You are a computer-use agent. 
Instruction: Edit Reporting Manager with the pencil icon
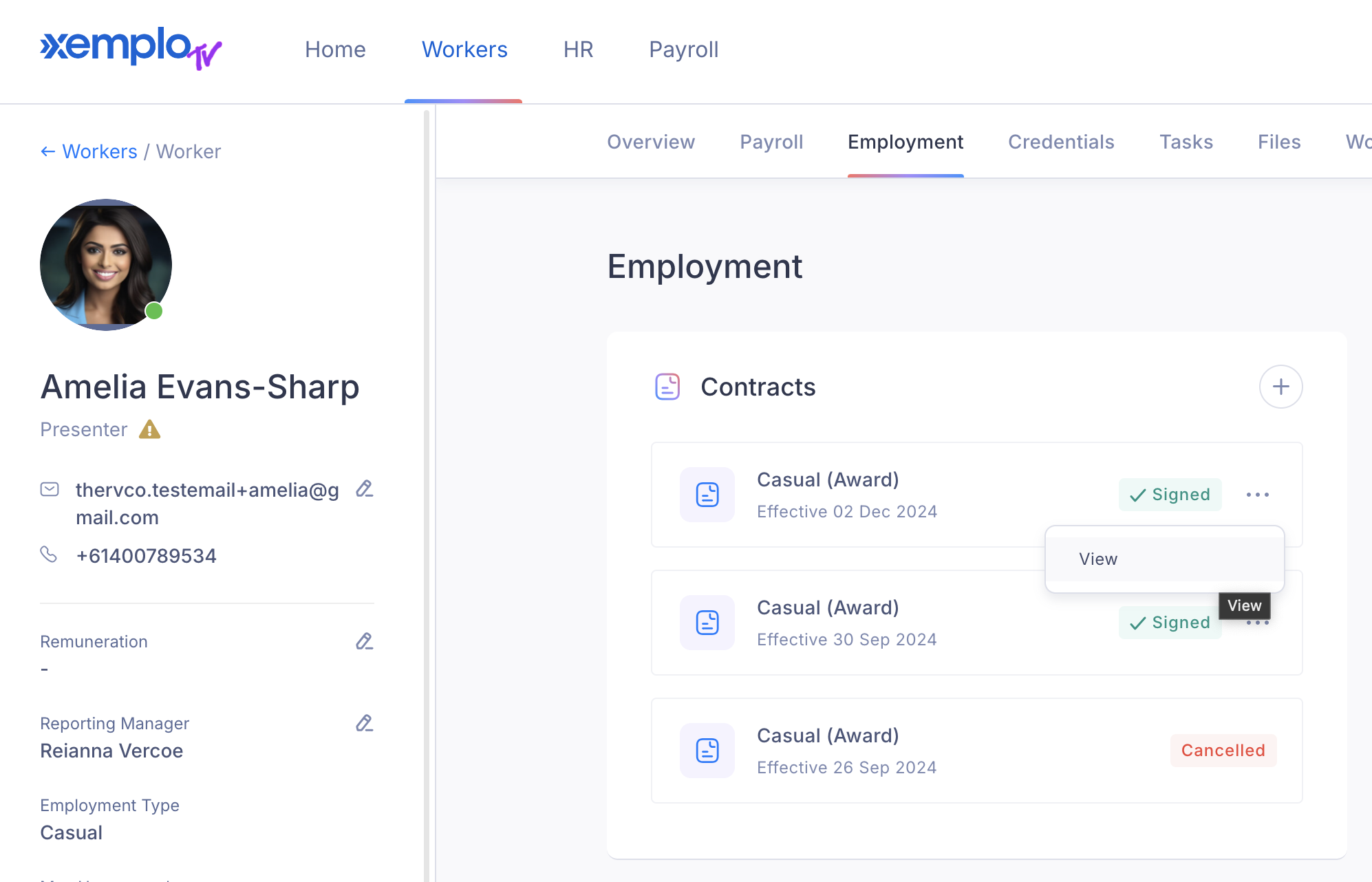pos(364,723)
